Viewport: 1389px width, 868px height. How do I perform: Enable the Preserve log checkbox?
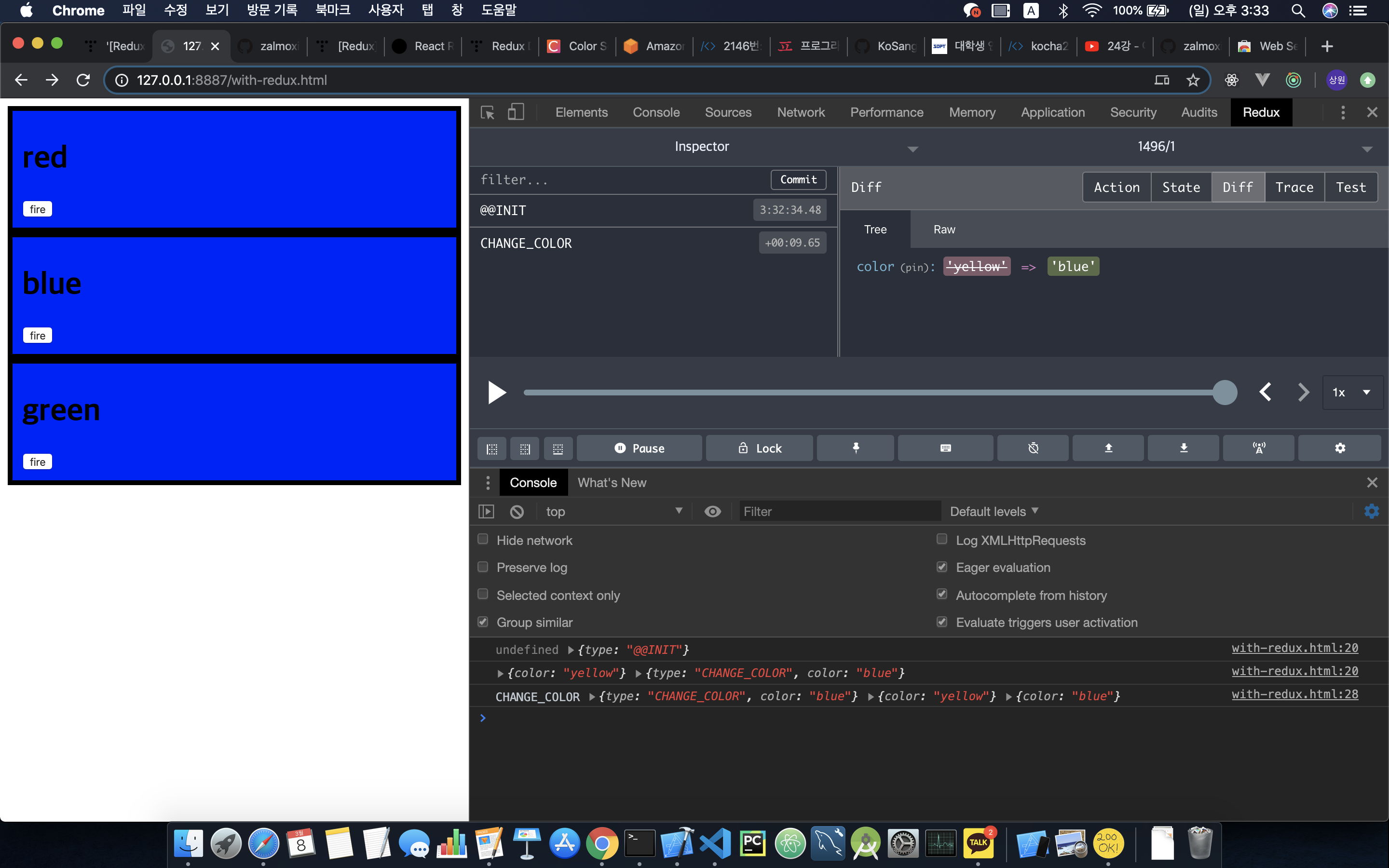pyautogui.click(x=483, y=567)
